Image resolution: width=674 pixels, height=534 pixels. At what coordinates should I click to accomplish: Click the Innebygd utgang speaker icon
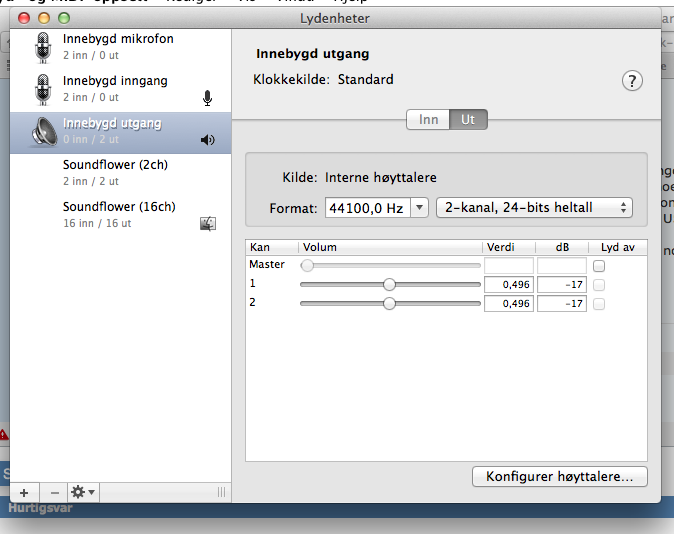[44, 132]
